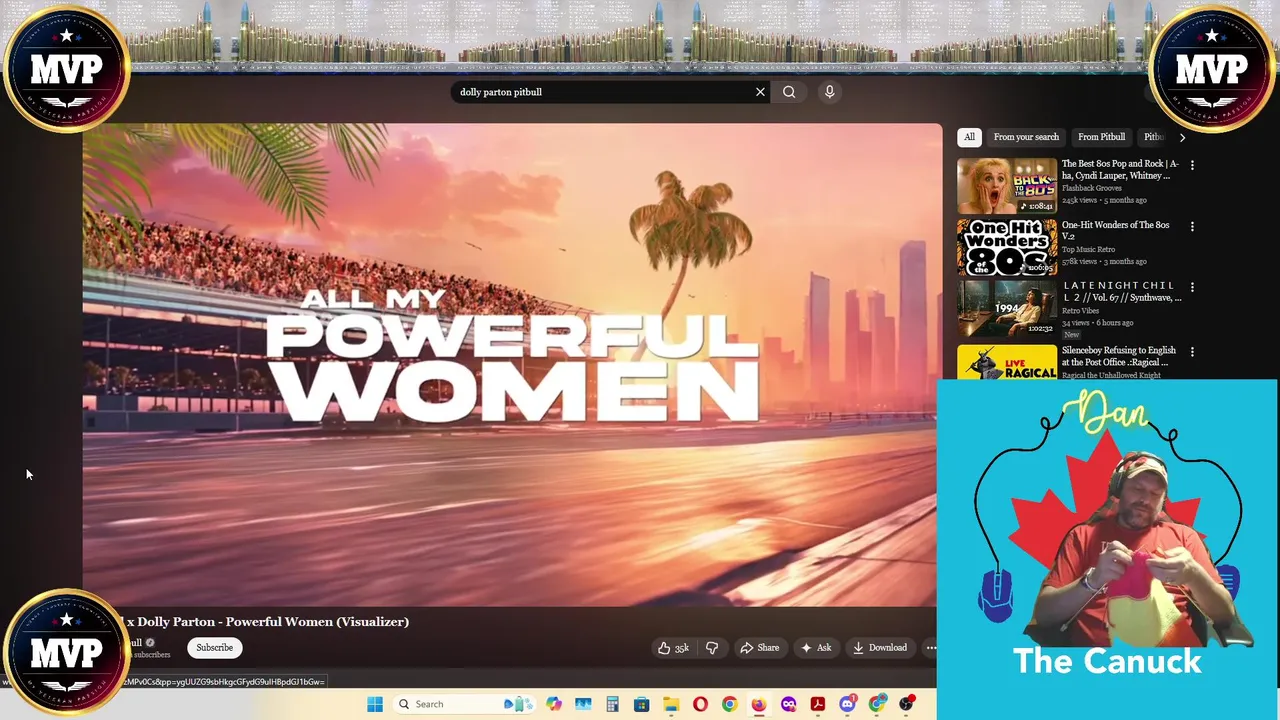Click the video player showing 'Powerful Women'
The height and width of the screenshot is (720, 1280).
point(512,365)
